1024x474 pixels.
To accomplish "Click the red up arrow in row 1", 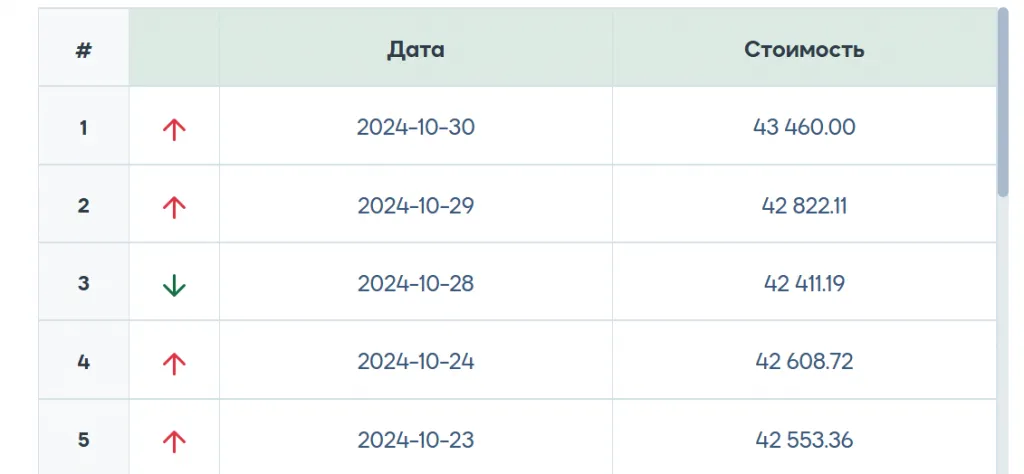I will coord(174,128).
